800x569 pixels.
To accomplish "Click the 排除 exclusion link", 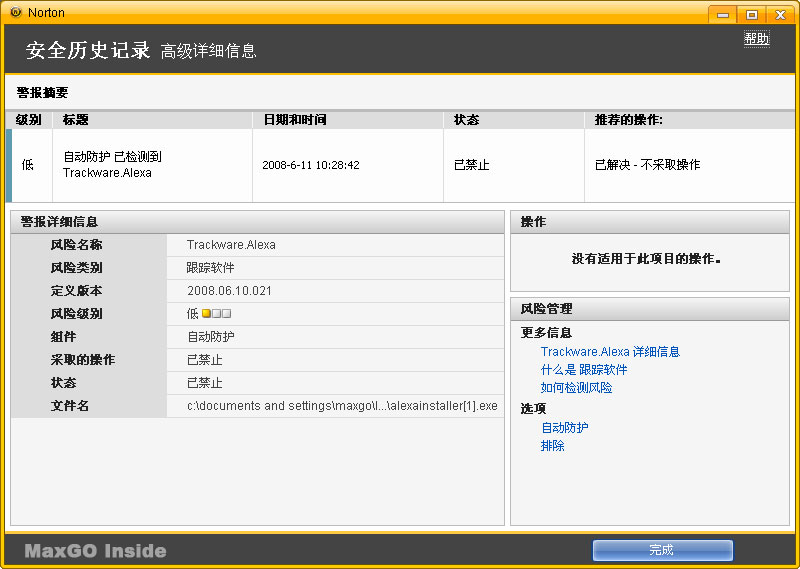I will click(x=553, y=446).
